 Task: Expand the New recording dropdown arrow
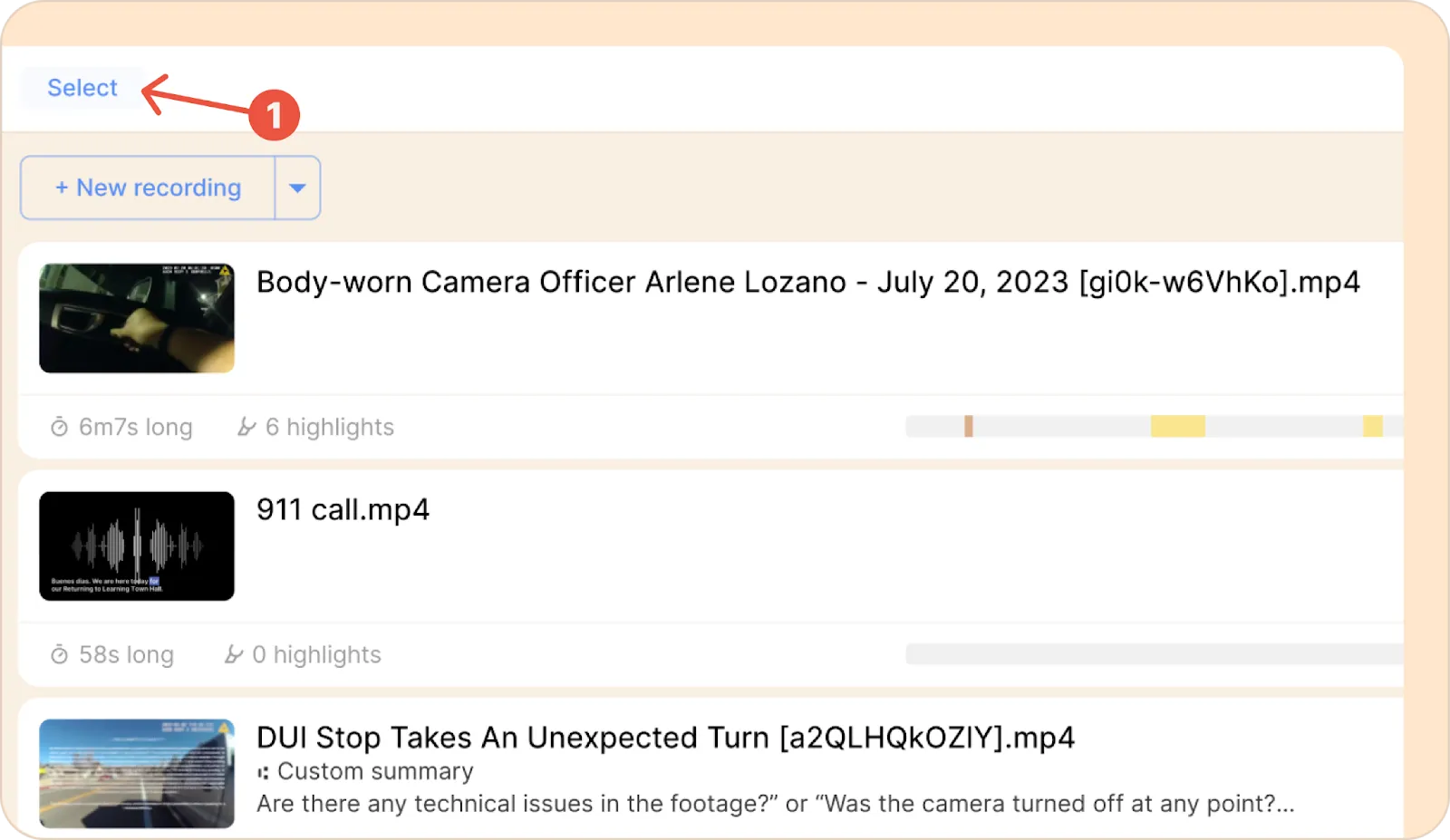pos(297,188)
